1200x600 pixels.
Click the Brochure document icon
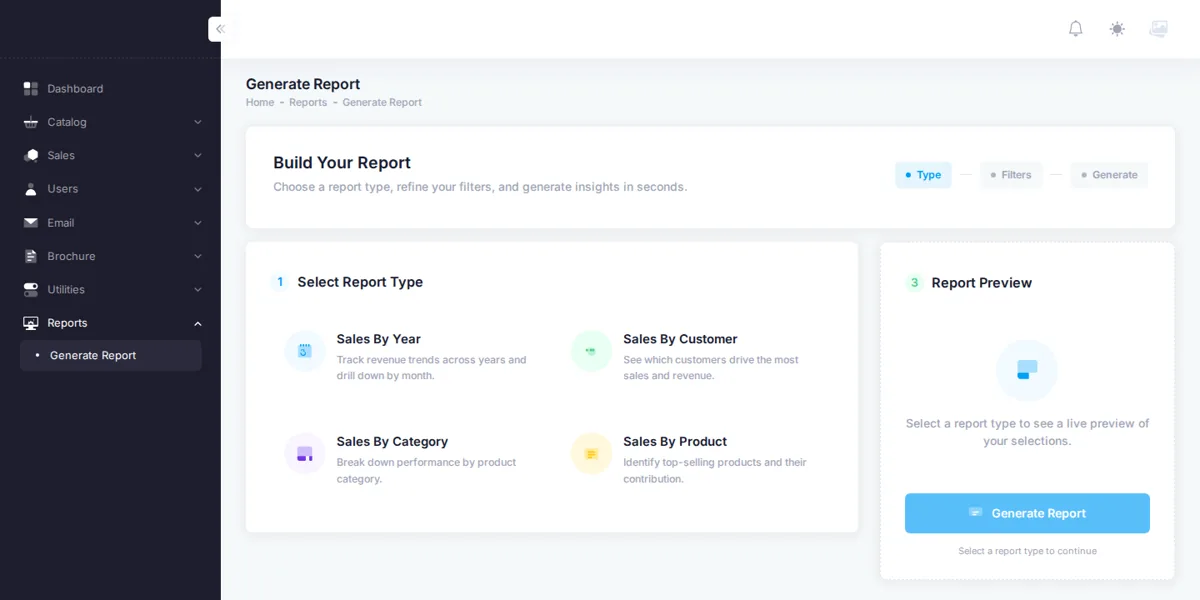click(x=31, y=256)
